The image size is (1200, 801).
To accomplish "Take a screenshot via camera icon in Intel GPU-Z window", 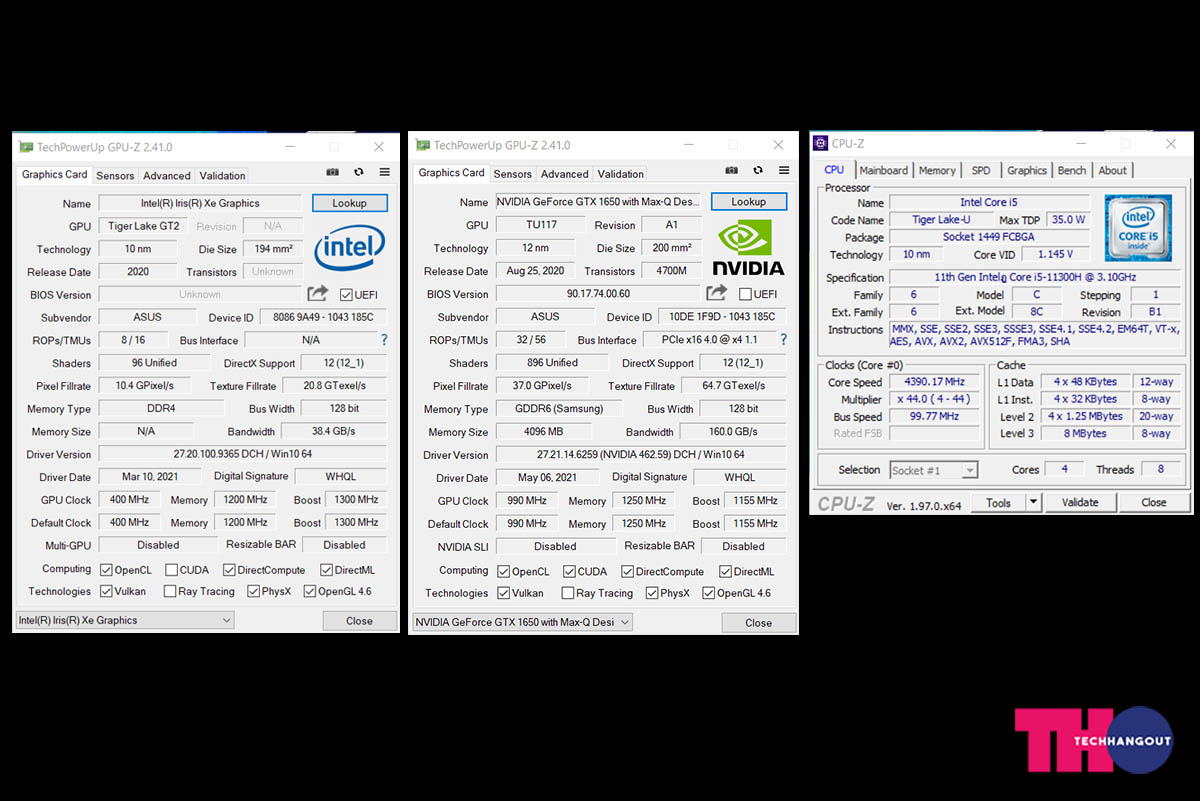I will (332, 173).
